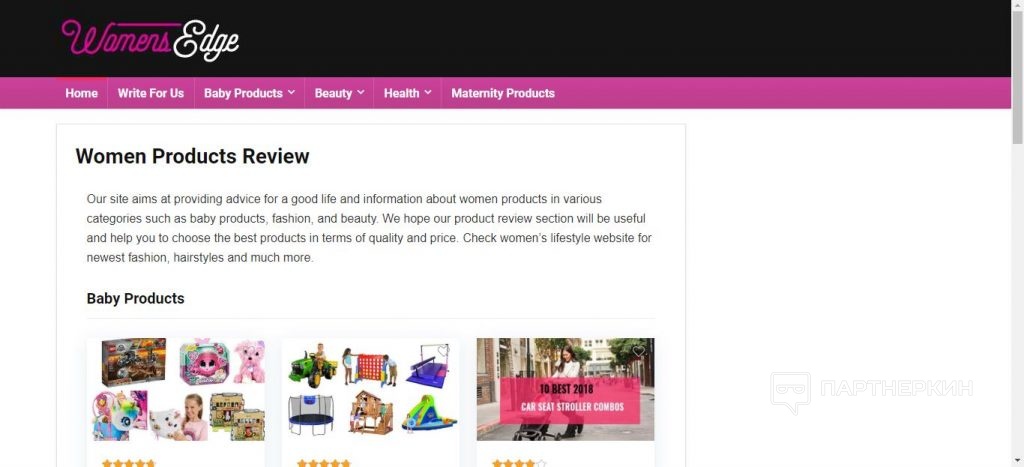This screenshot has width=1024, height=467.
Task: Click the heart icon on outdoor toys image
Action: [x=443, y=351]
